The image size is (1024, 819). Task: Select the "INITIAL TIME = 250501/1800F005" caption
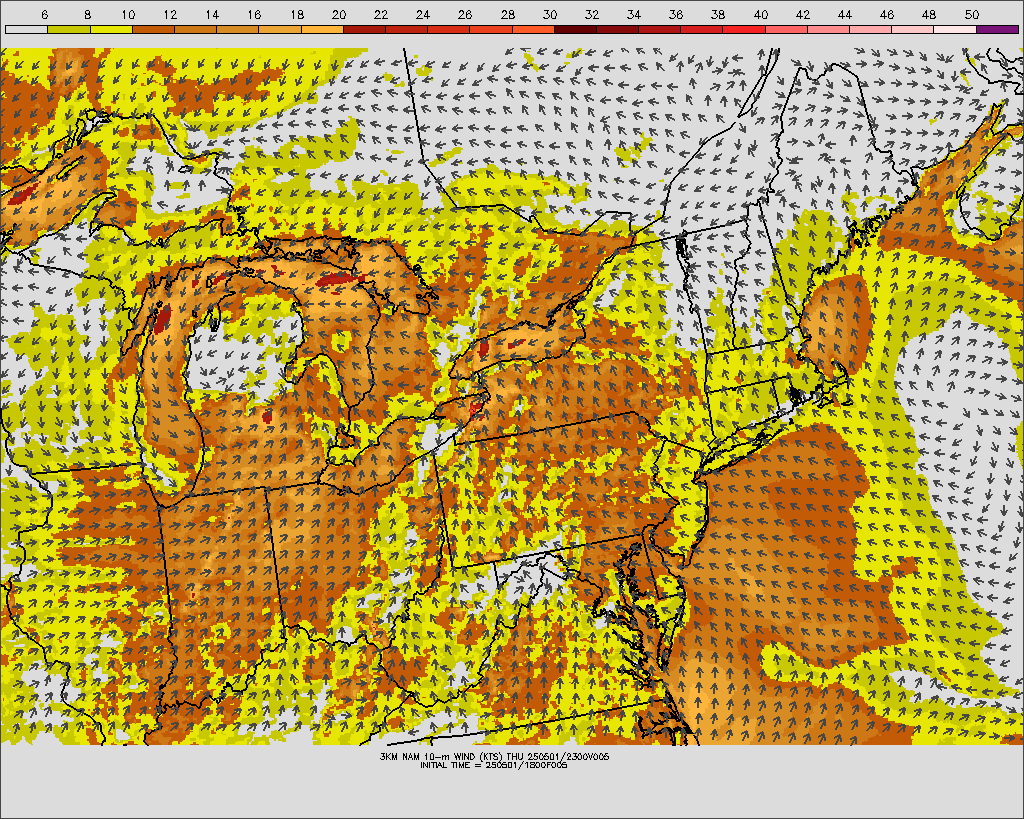coord(494,765)
